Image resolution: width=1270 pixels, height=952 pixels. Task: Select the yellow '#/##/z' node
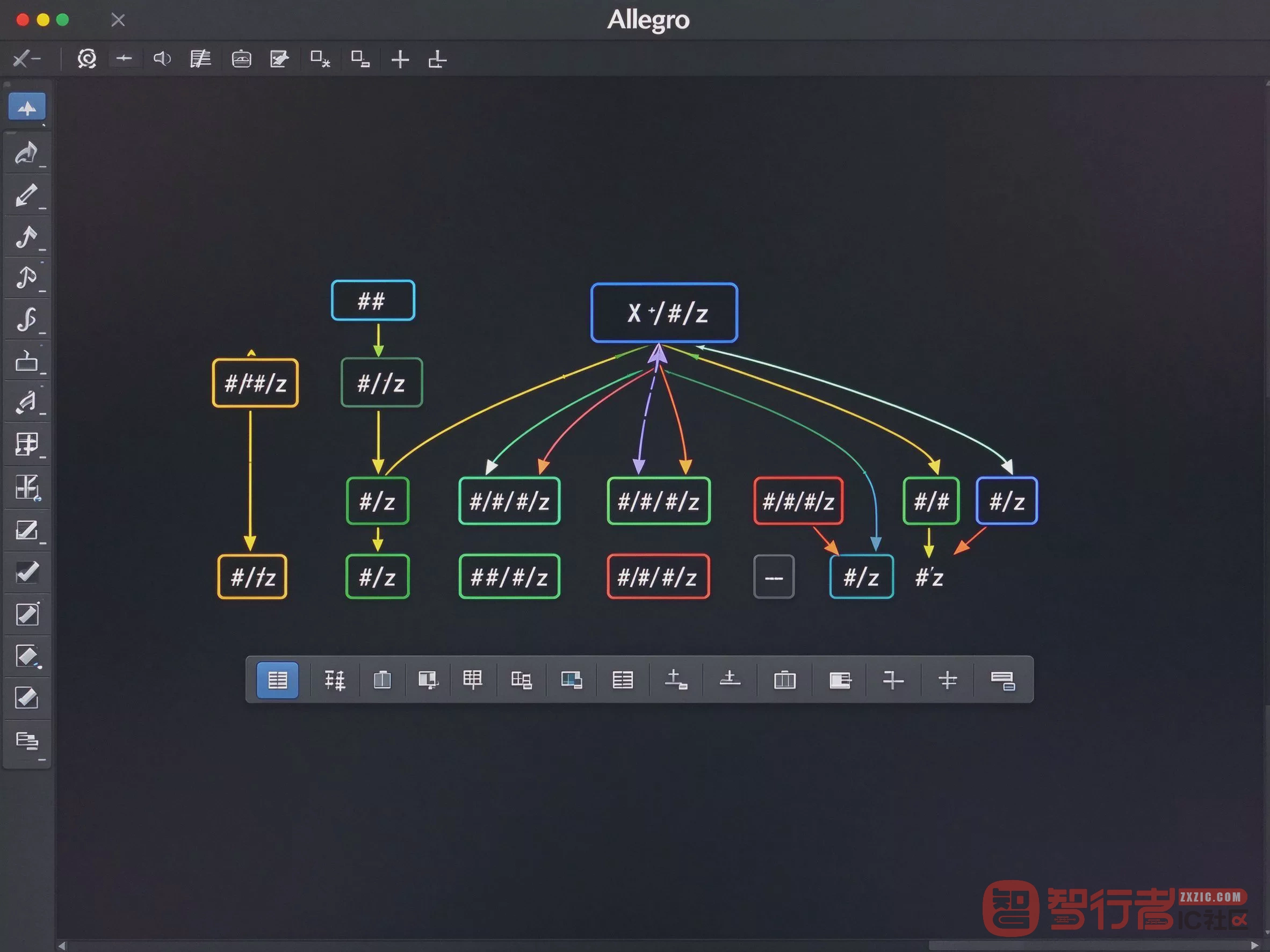(x=255, y=383)
